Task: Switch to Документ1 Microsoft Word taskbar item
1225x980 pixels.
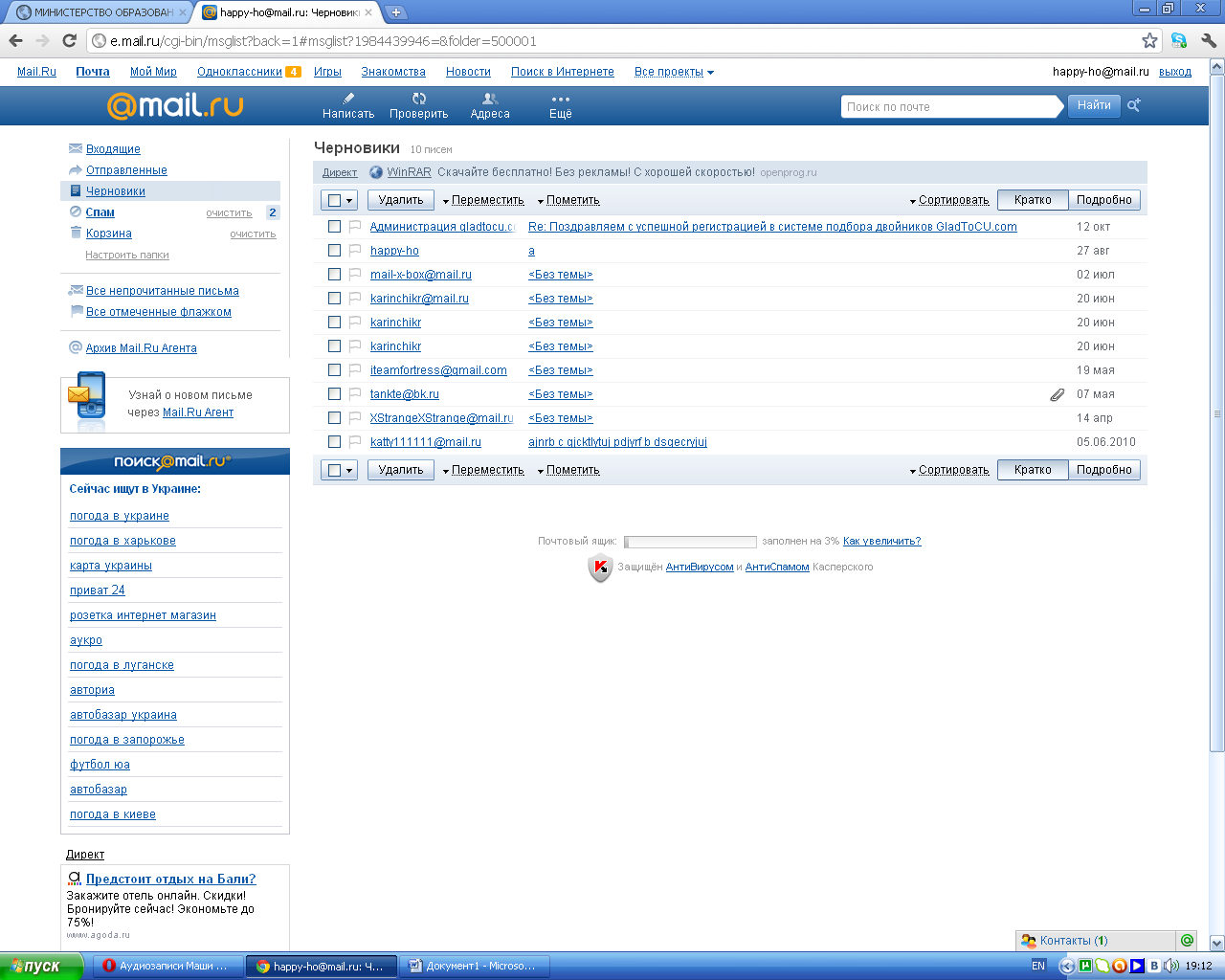Action: 475,966
